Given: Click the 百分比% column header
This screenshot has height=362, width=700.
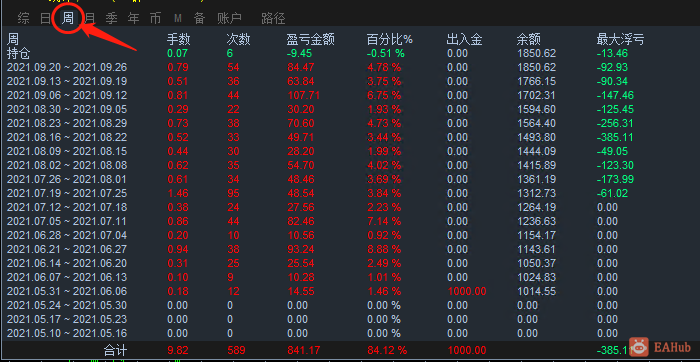Looking at the screenshot, I should tap(389, 40).
